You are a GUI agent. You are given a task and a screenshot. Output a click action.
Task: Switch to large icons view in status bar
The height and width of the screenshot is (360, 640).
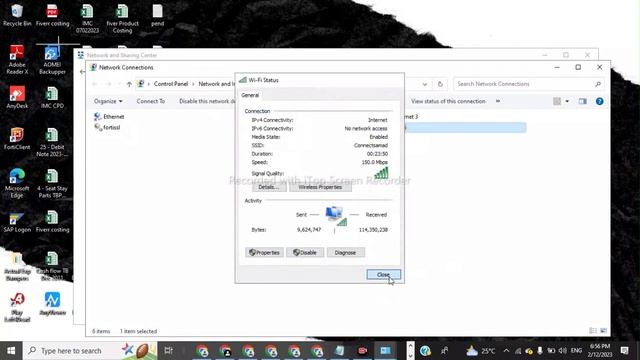point(604,331)
